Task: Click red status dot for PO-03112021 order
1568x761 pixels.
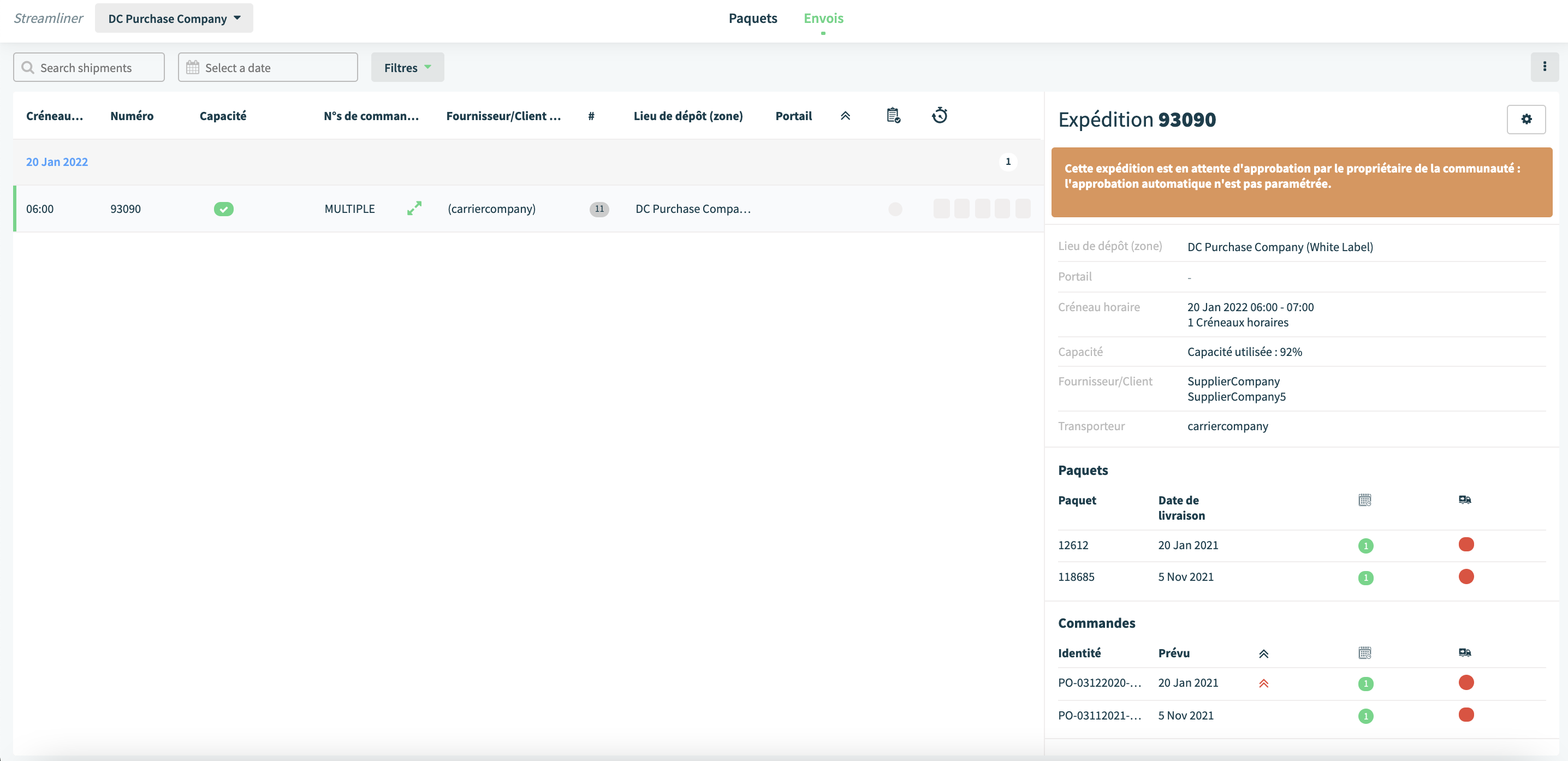Action: point(1466,714)
